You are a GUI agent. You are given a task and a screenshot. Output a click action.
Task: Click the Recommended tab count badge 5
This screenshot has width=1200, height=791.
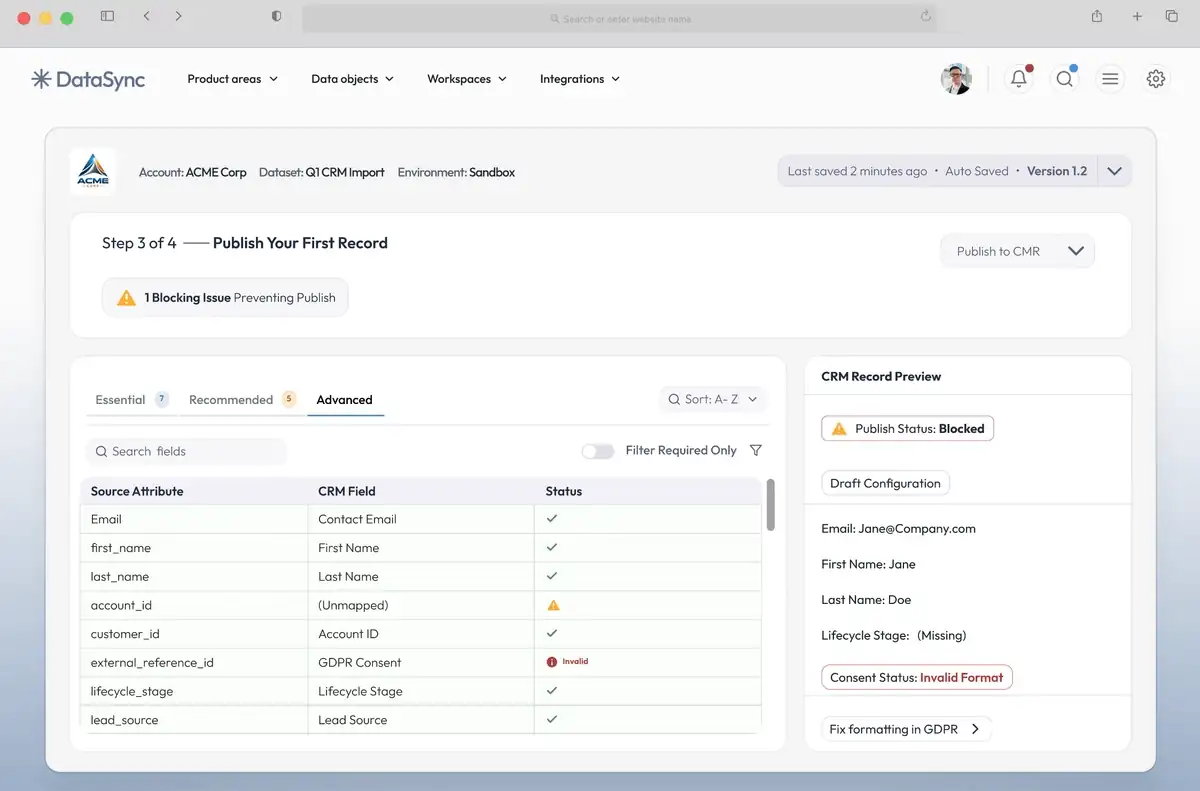290,399
